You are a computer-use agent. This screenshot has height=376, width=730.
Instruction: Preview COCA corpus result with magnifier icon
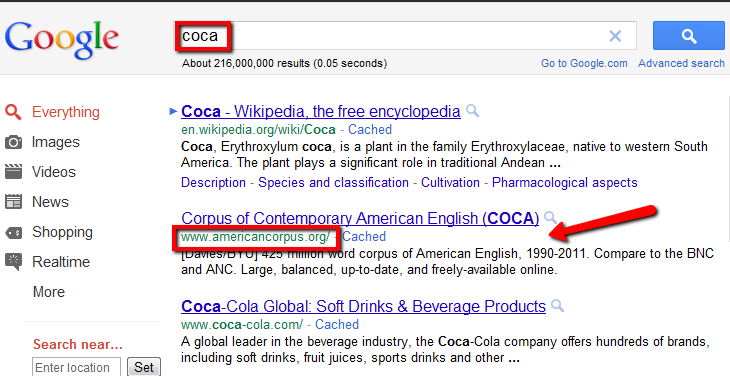550,217
